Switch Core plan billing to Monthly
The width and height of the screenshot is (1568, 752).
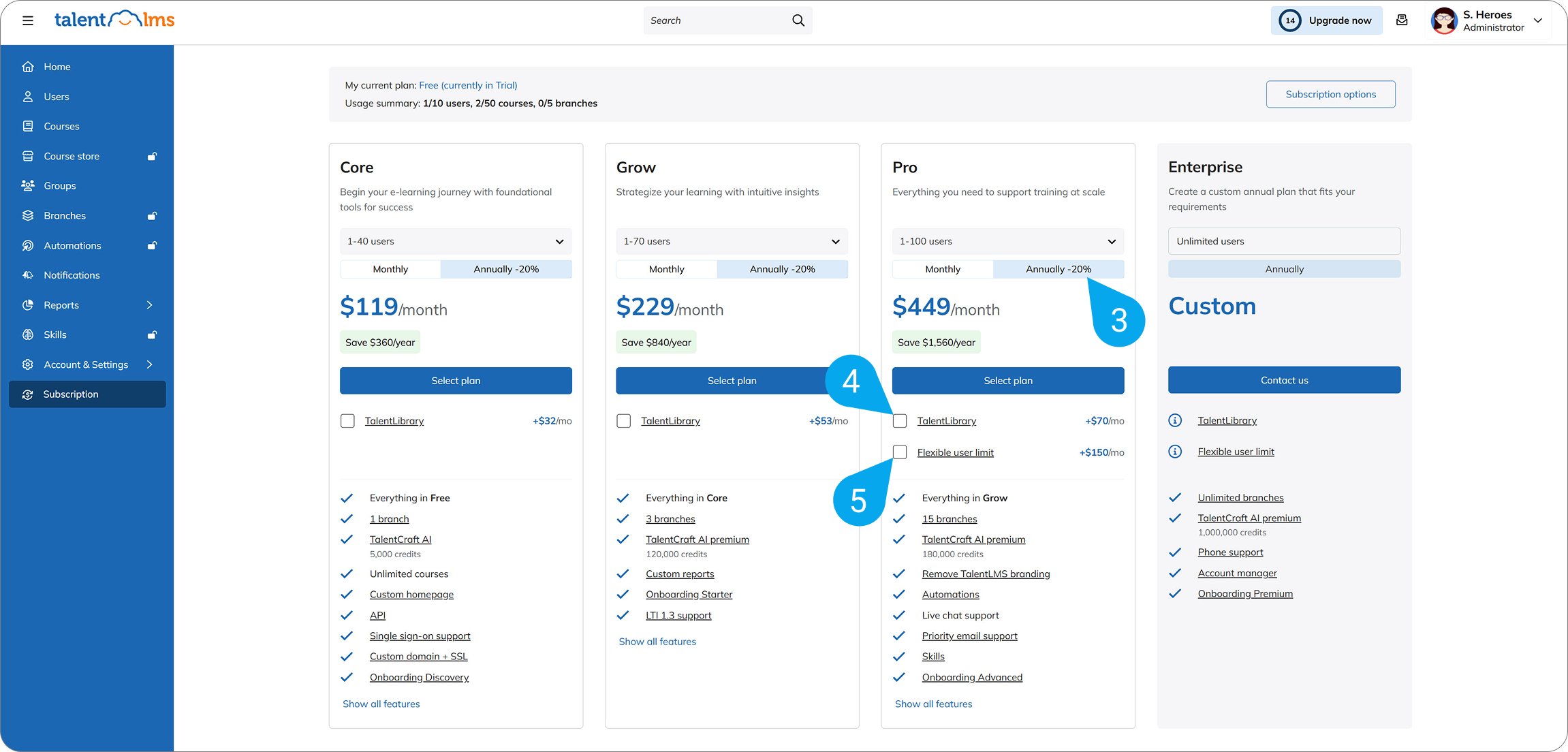390,269
